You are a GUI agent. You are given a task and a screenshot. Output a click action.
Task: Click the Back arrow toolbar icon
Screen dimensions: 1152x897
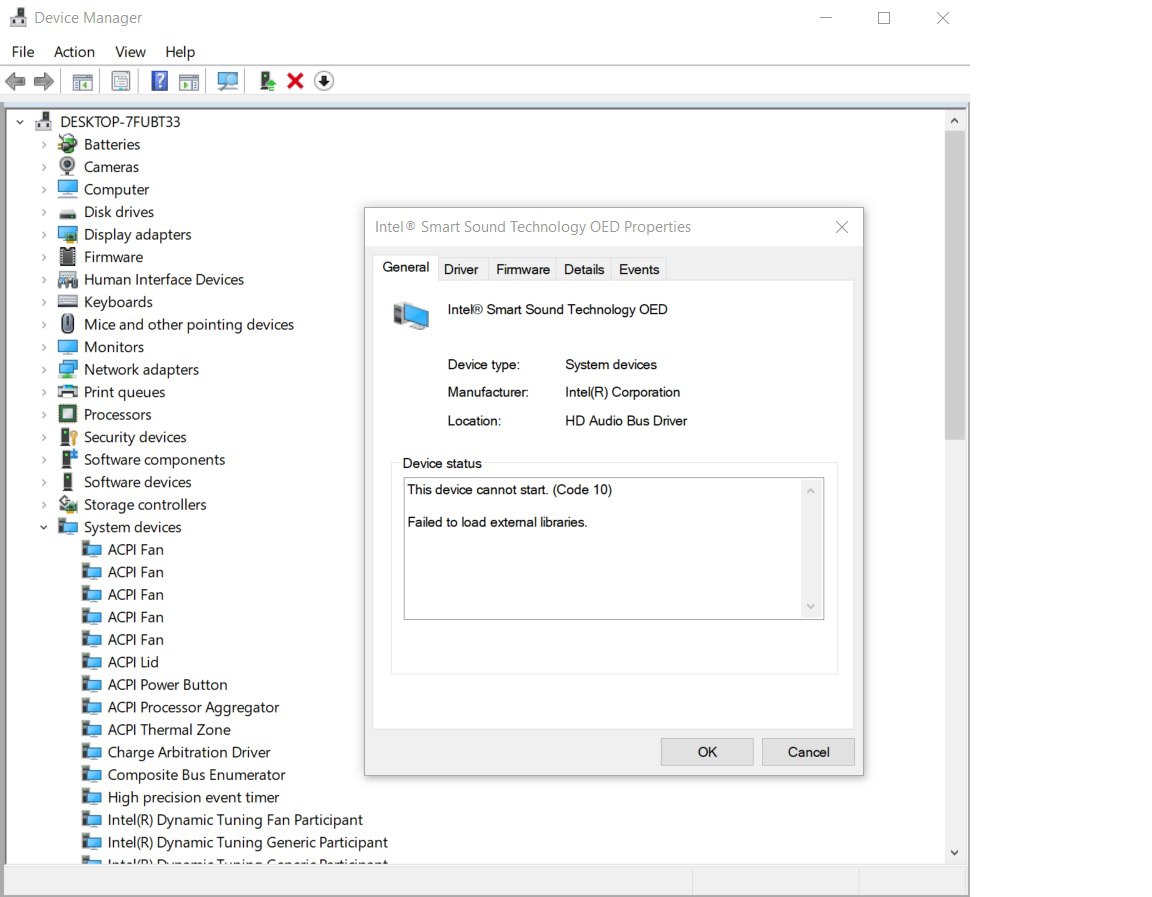(15, 81)
